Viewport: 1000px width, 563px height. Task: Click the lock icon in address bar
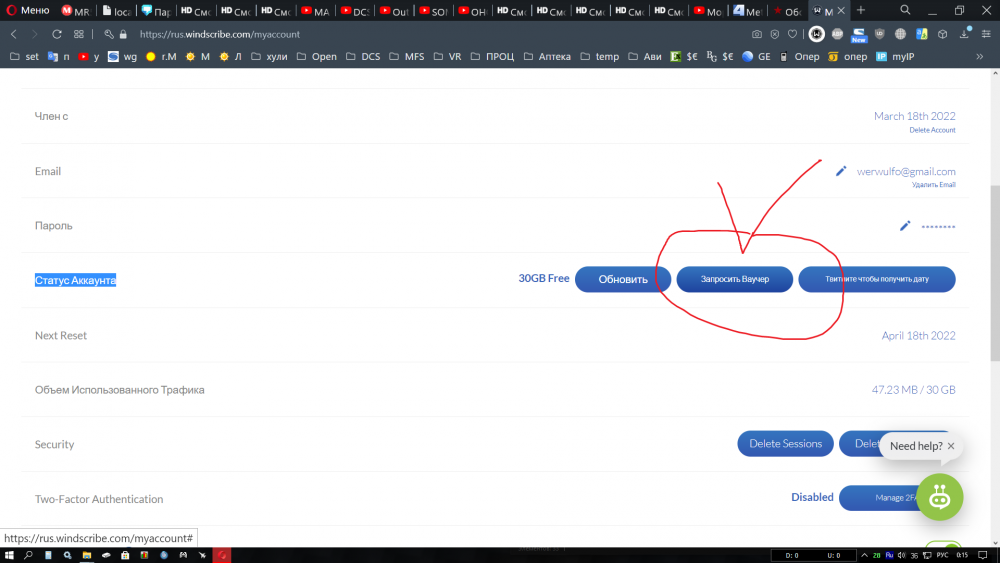[123, 34]
